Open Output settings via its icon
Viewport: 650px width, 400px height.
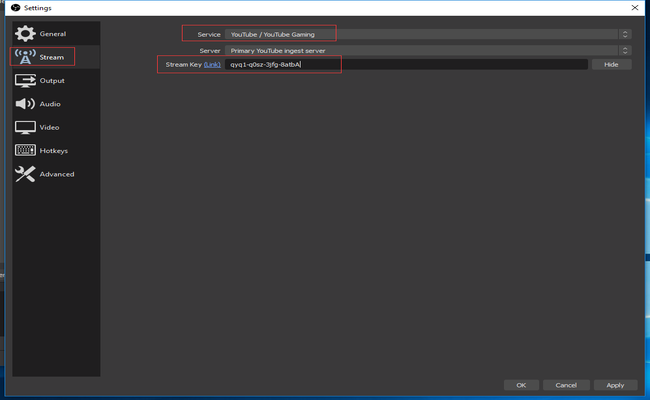coord(25,81)
